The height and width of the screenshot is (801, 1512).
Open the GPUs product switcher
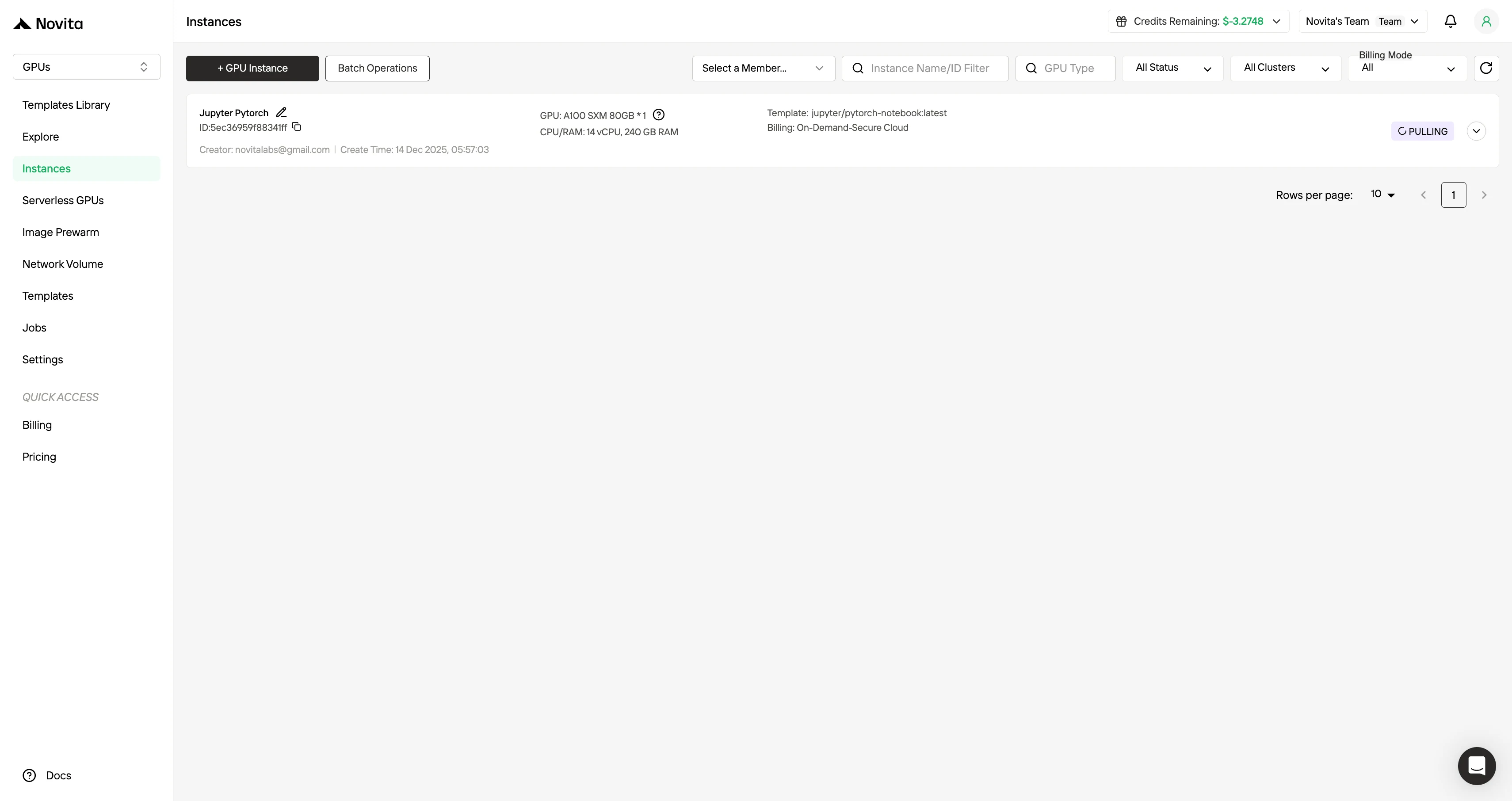tap(86, 67)
